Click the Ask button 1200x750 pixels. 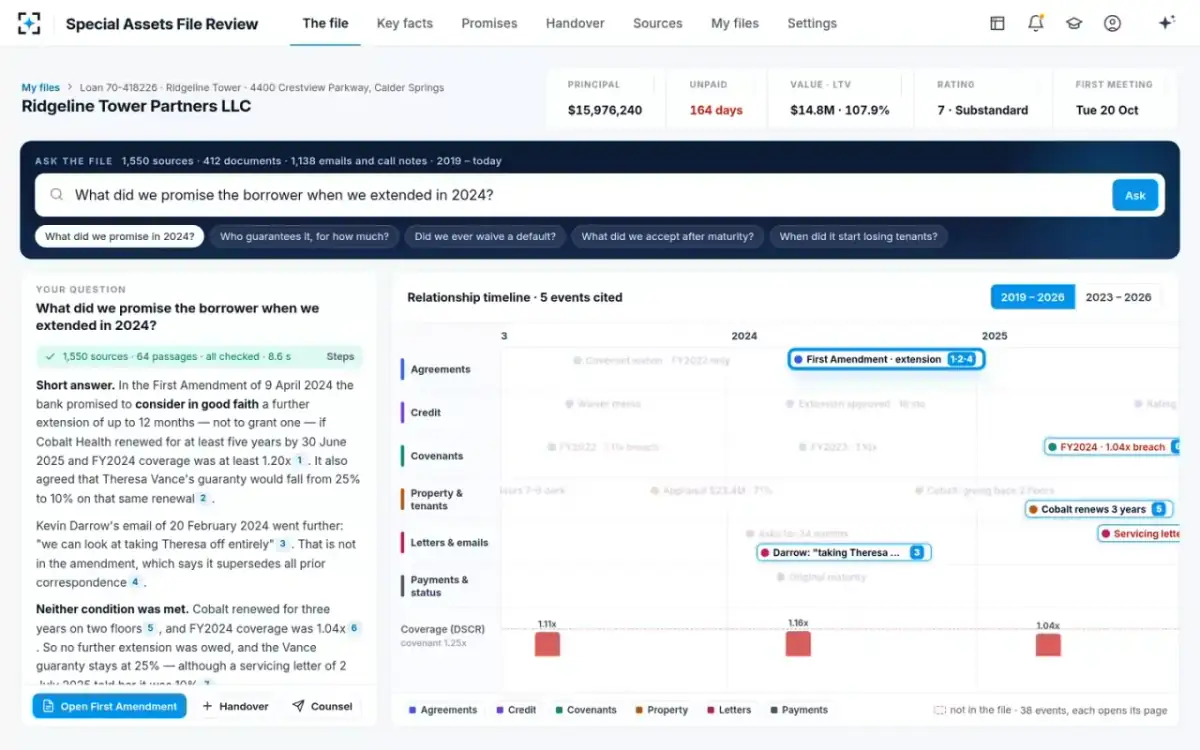click(1135, 195)
